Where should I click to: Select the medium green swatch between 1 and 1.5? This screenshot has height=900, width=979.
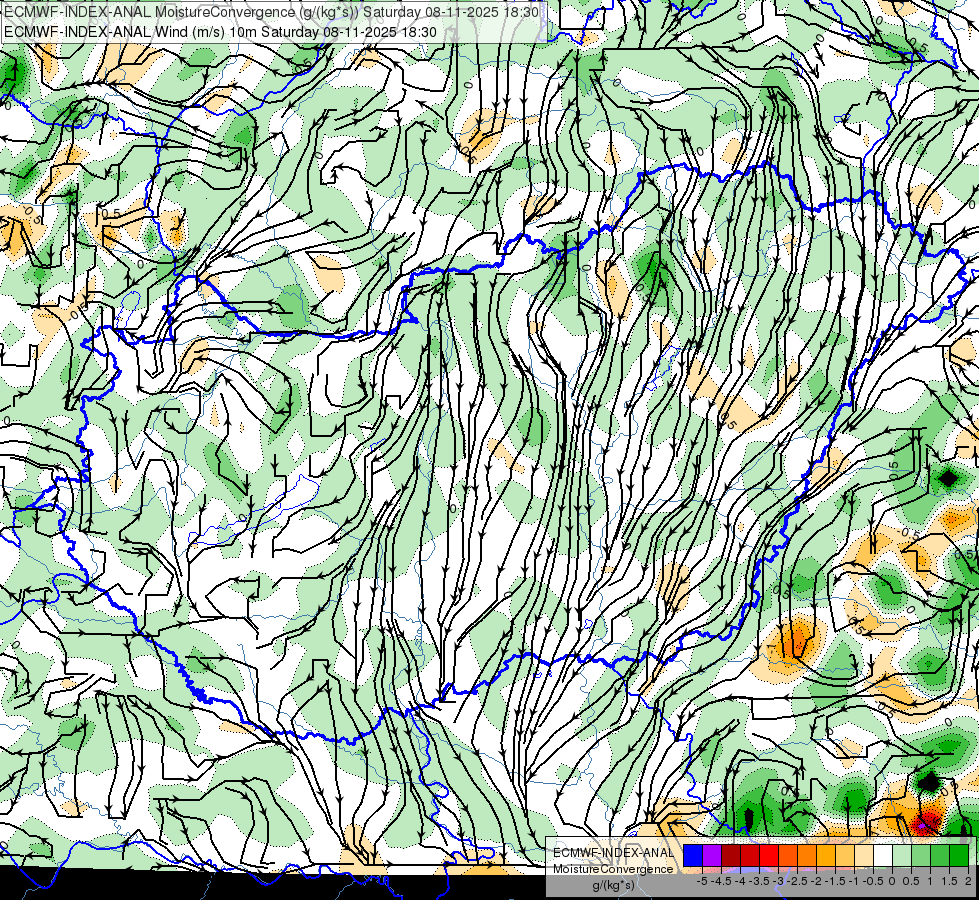[940, 856]
